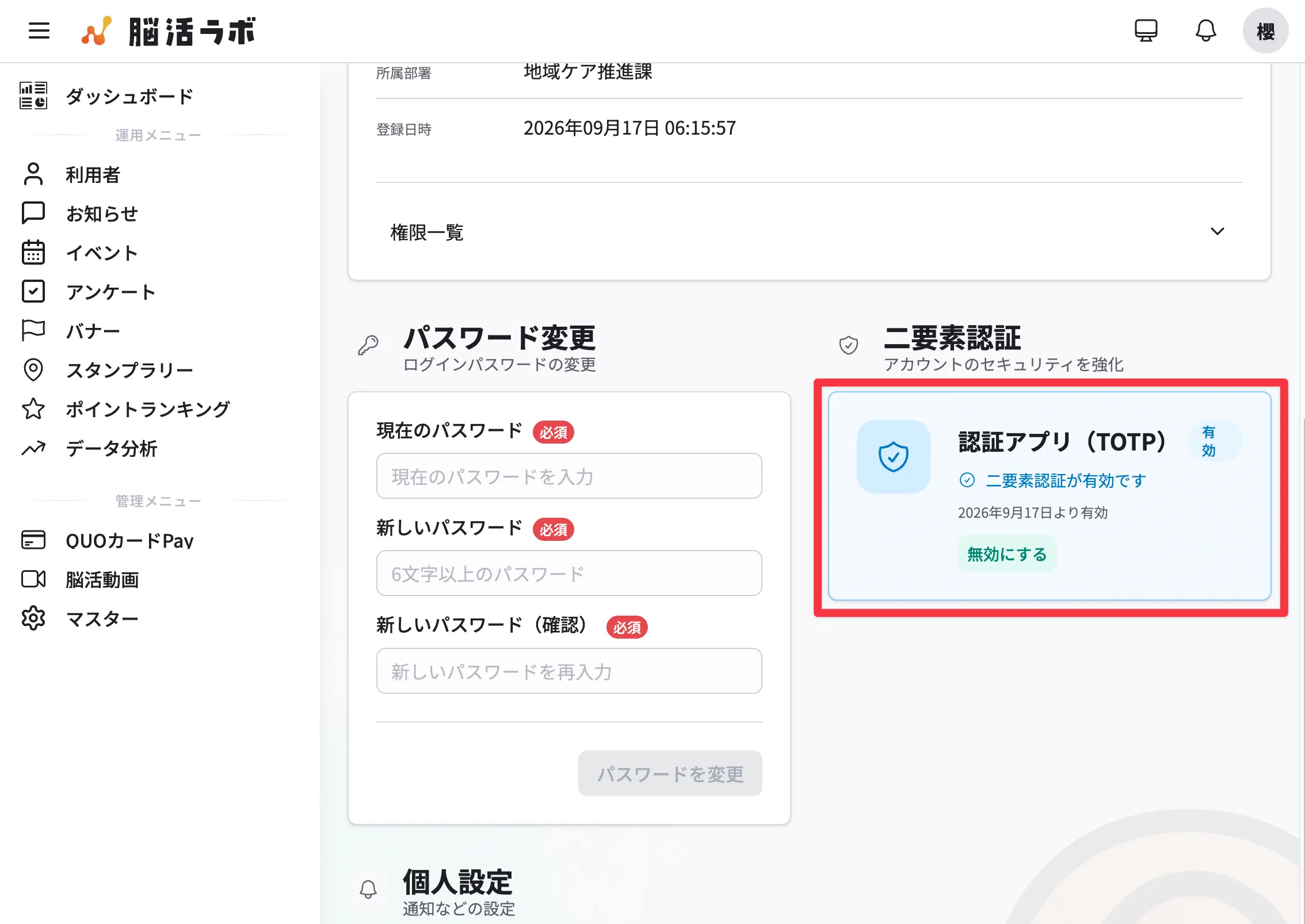Open アンケート menu item

click(111, 291)
